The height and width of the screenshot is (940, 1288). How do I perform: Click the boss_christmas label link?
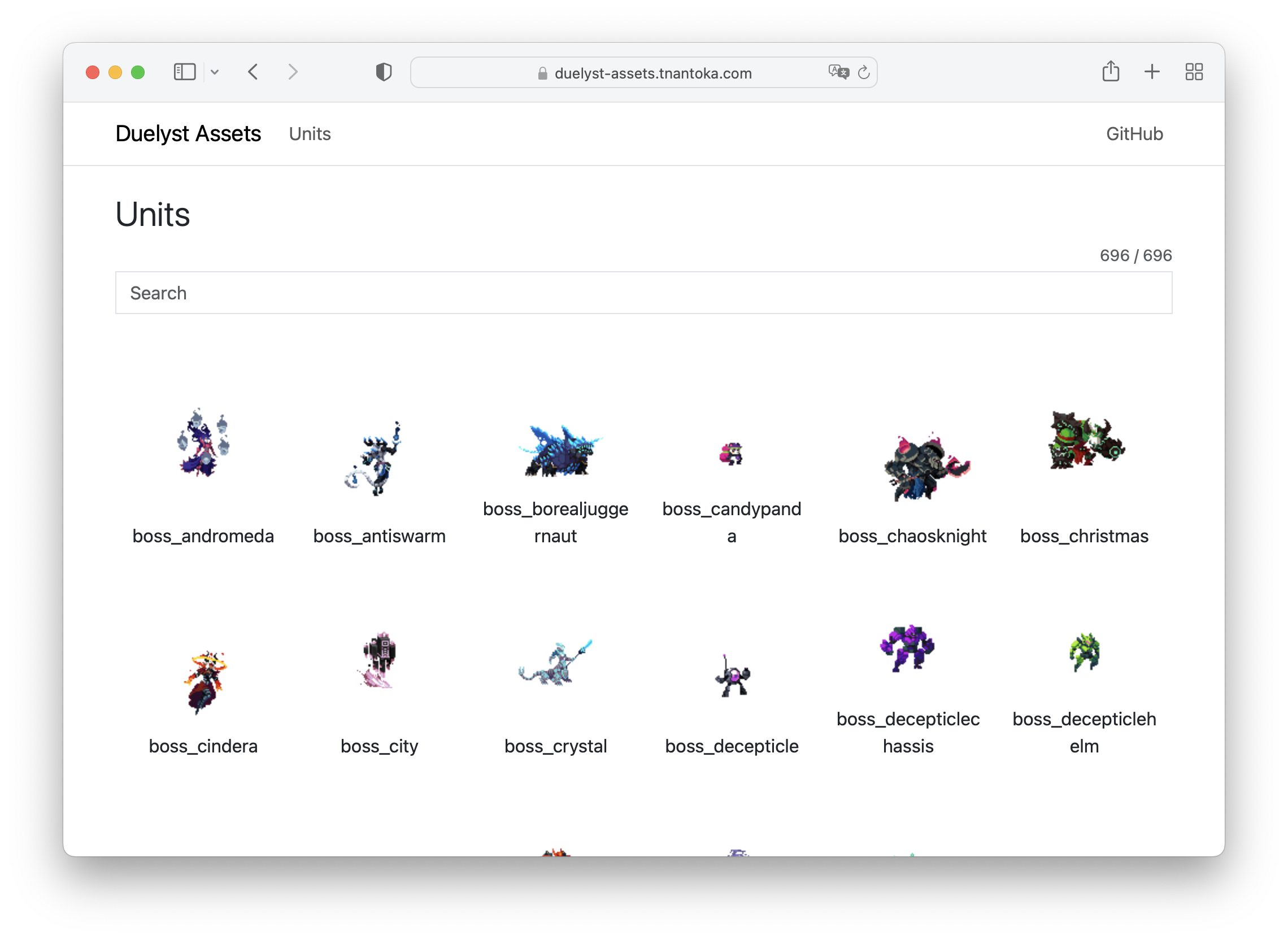tap(1084, 536)
